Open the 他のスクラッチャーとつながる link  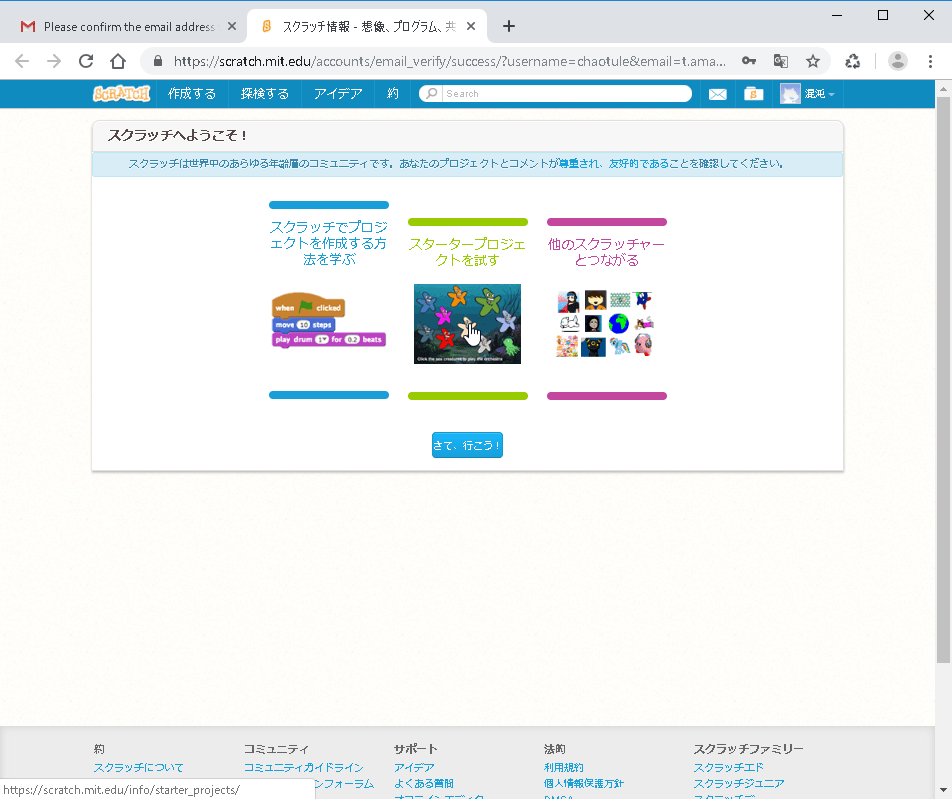607,252
